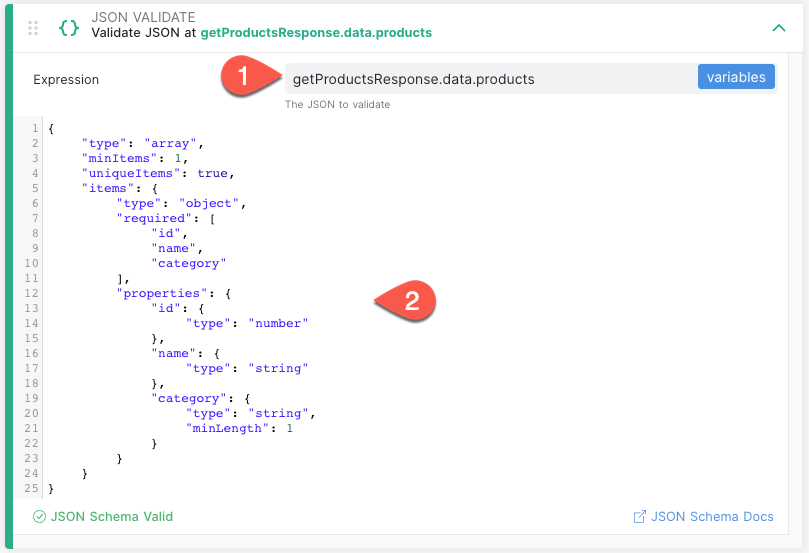
Task: Click the curly braces JSON Validate icon
Action: coord(69,28)
